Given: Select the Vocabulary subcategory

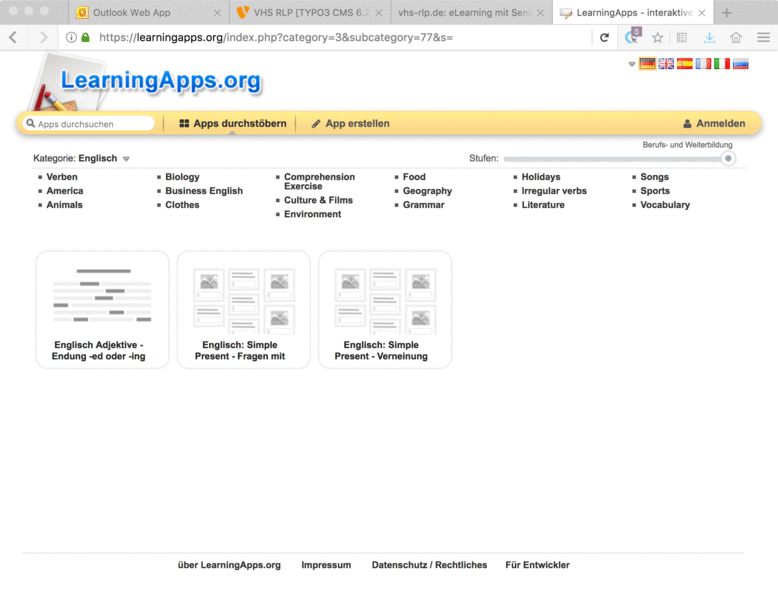Looking at the screenshot, I should pos(665,205).
